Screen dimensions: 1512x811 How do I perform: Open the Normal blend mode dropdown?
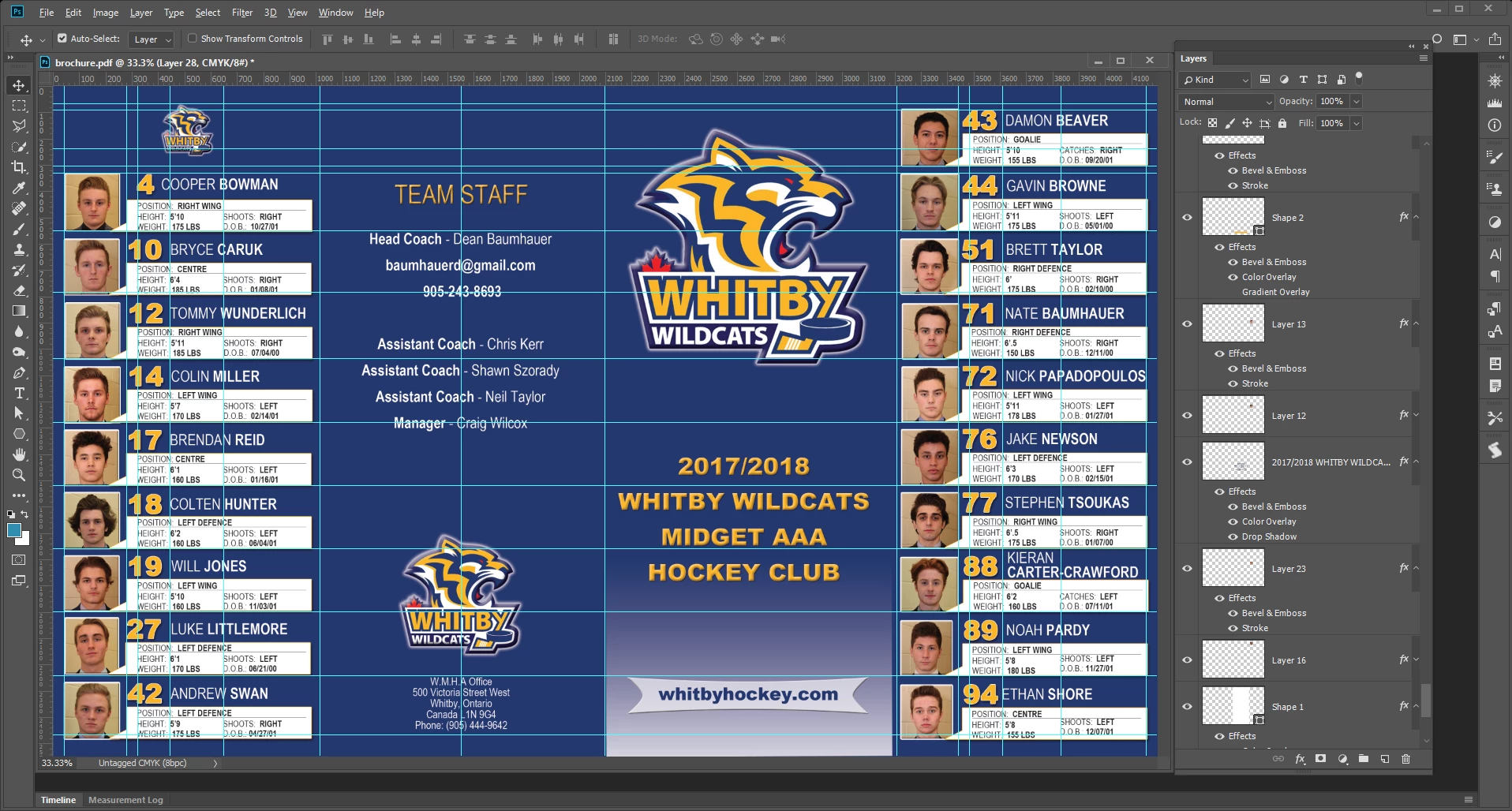[1226, 102]
